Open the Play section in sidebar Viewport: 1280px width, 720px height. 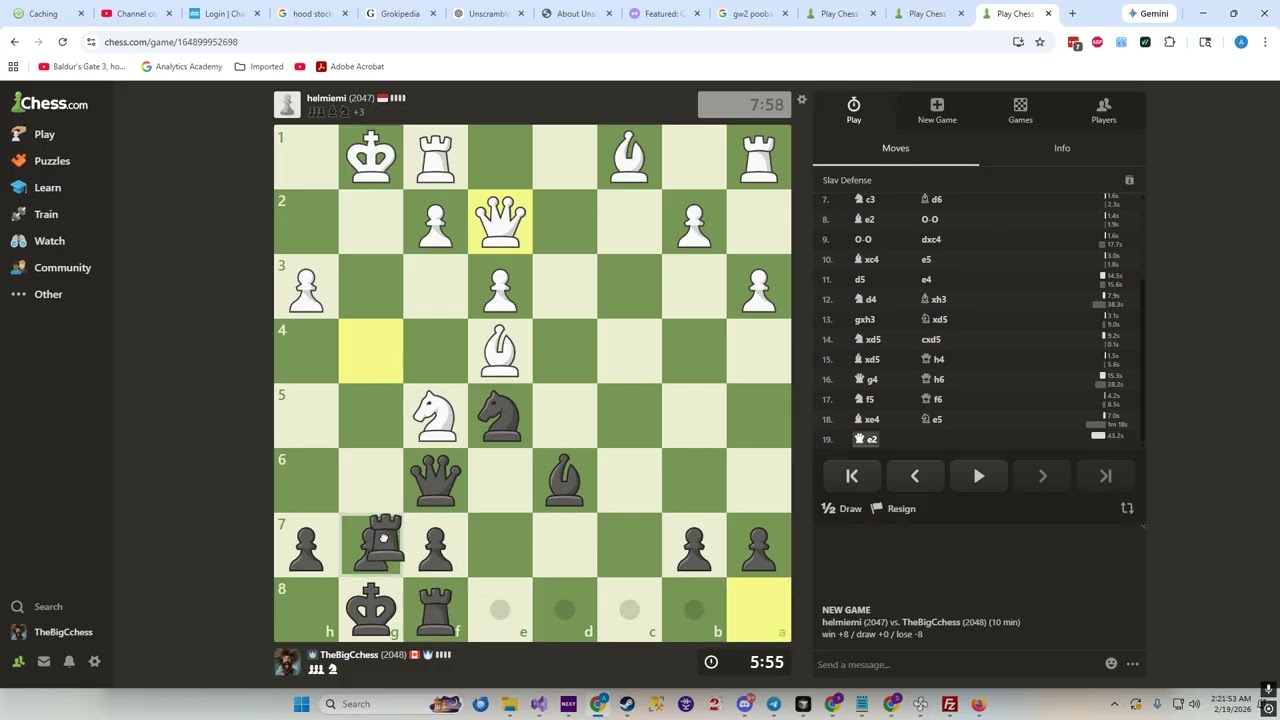point(34,134)
